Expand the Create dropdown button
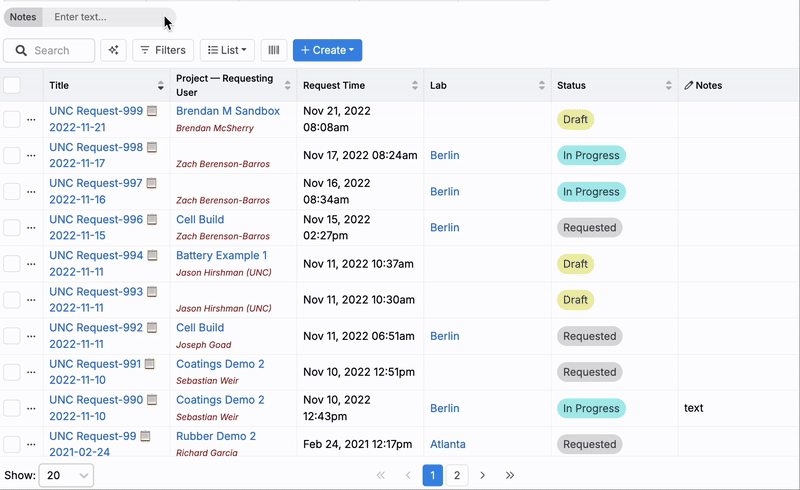The width and height of the screenshot is (800, 490). pos(327,50)
